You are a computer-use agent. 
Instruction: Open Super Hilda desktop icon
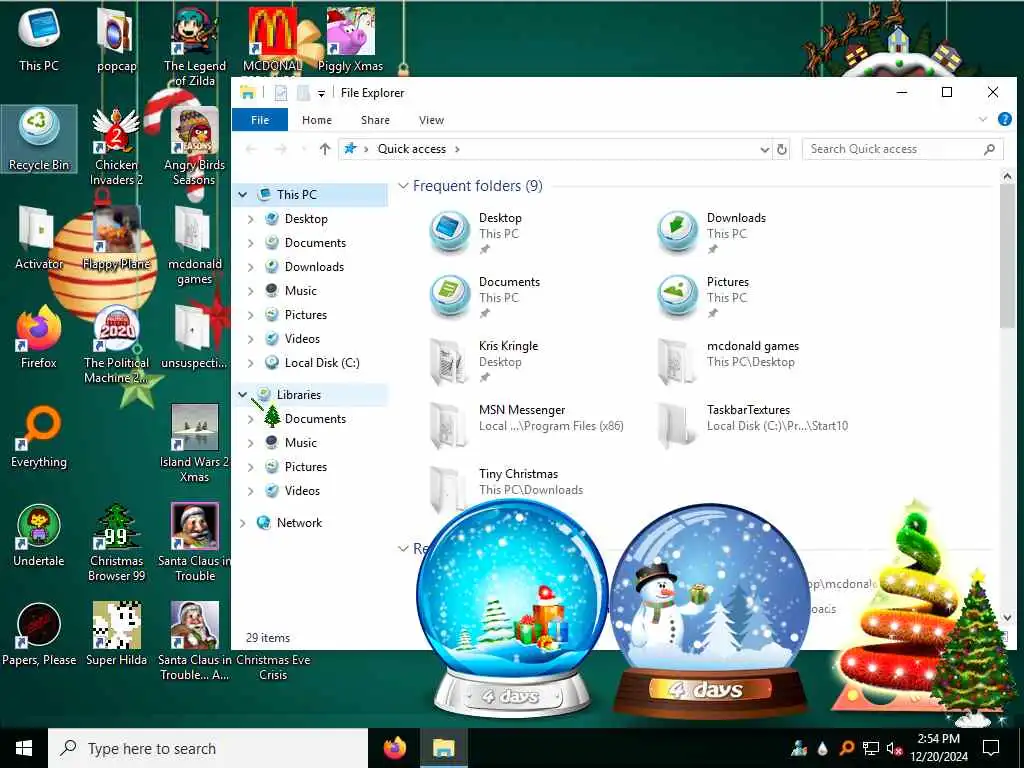(x=116, y=634)
